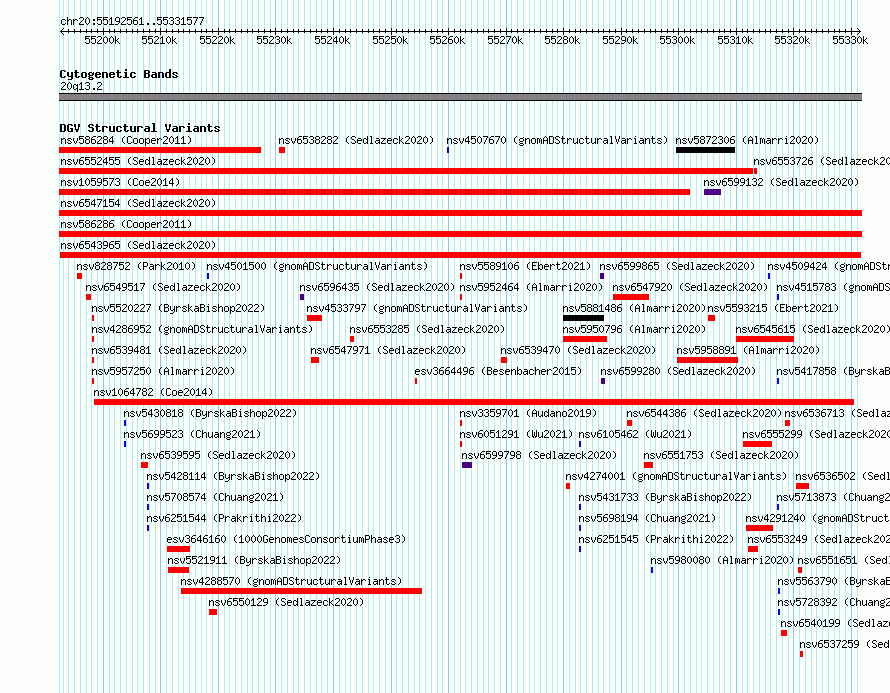890x693 pixels.
Task: Click the nsv6539595 (Sedlazeck2020) label
Action: [x=218, y=455]
